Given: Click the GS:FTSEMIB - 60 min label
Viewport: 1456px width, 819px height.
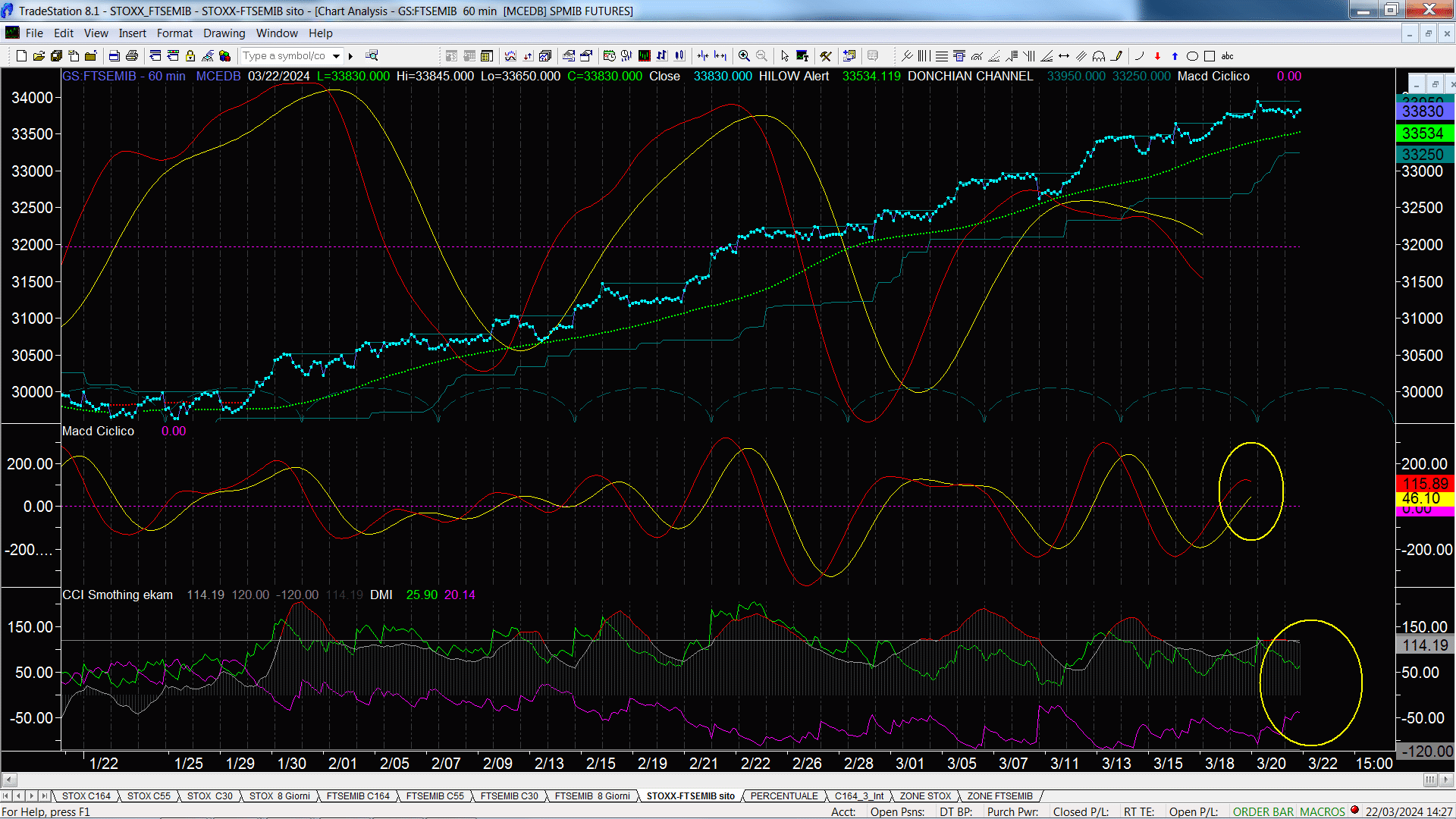Looking at the screenshot, I should pyautogui.click(x=124, y=76).
